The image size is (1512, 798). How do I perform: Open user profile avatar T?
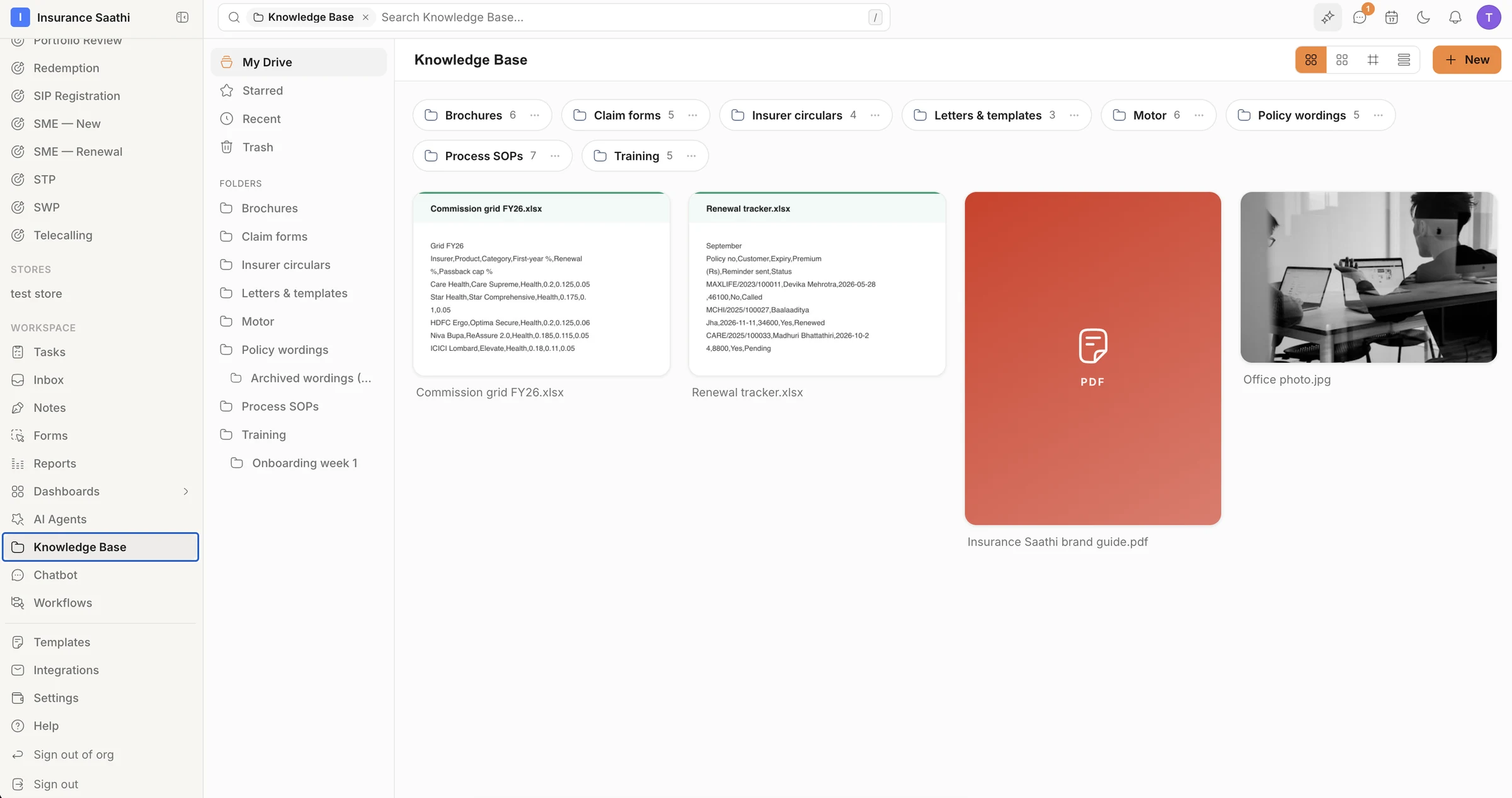[x=1489, y=17]
